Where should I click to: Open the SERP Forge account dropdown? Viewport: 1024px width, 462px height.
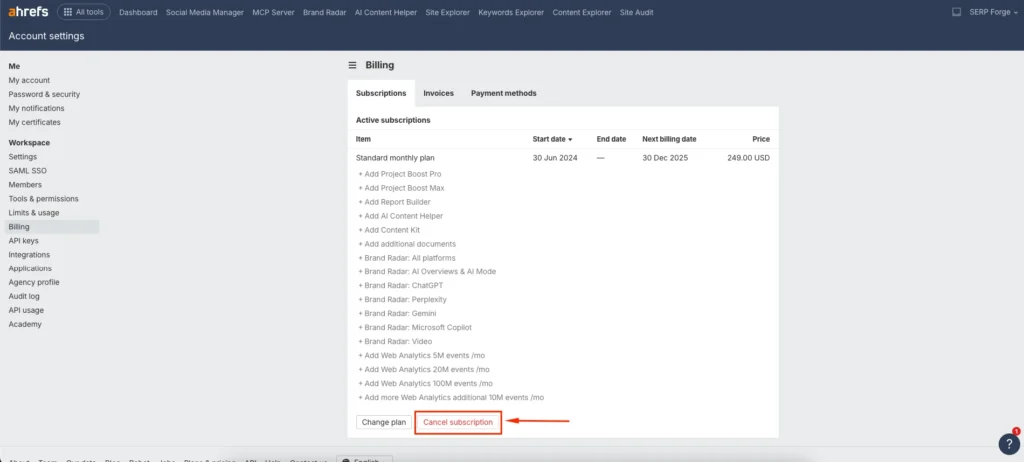coord(993,12)
